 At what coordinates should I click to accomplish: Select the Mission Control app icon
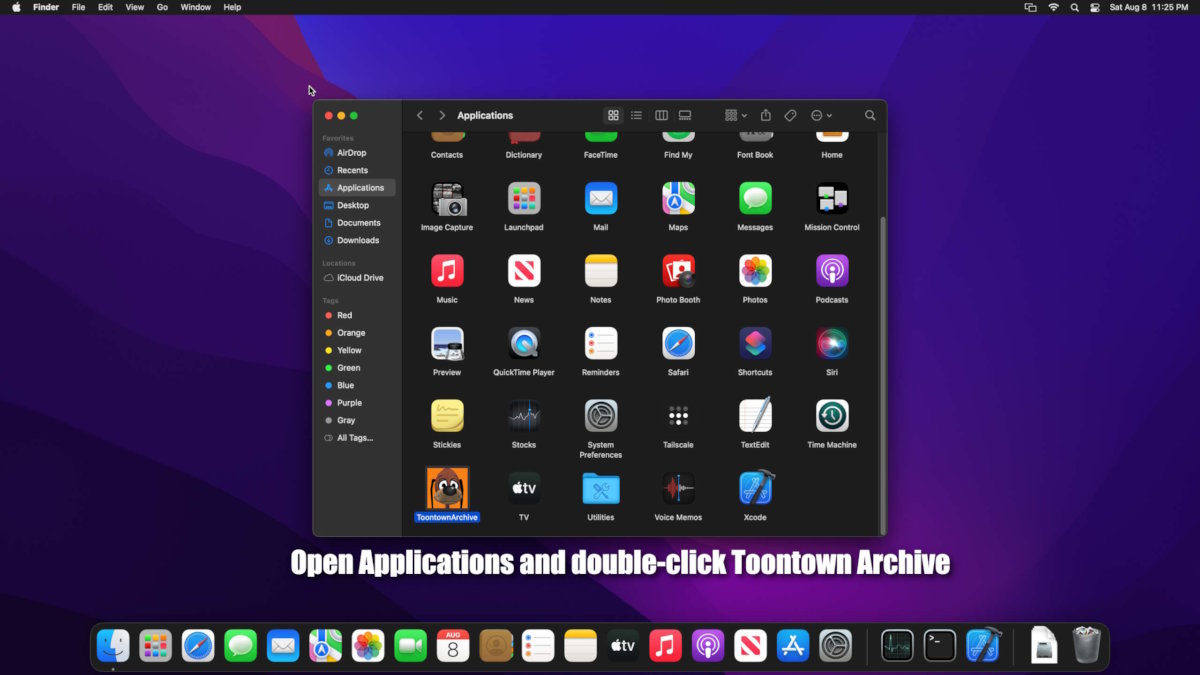point(832,198)
